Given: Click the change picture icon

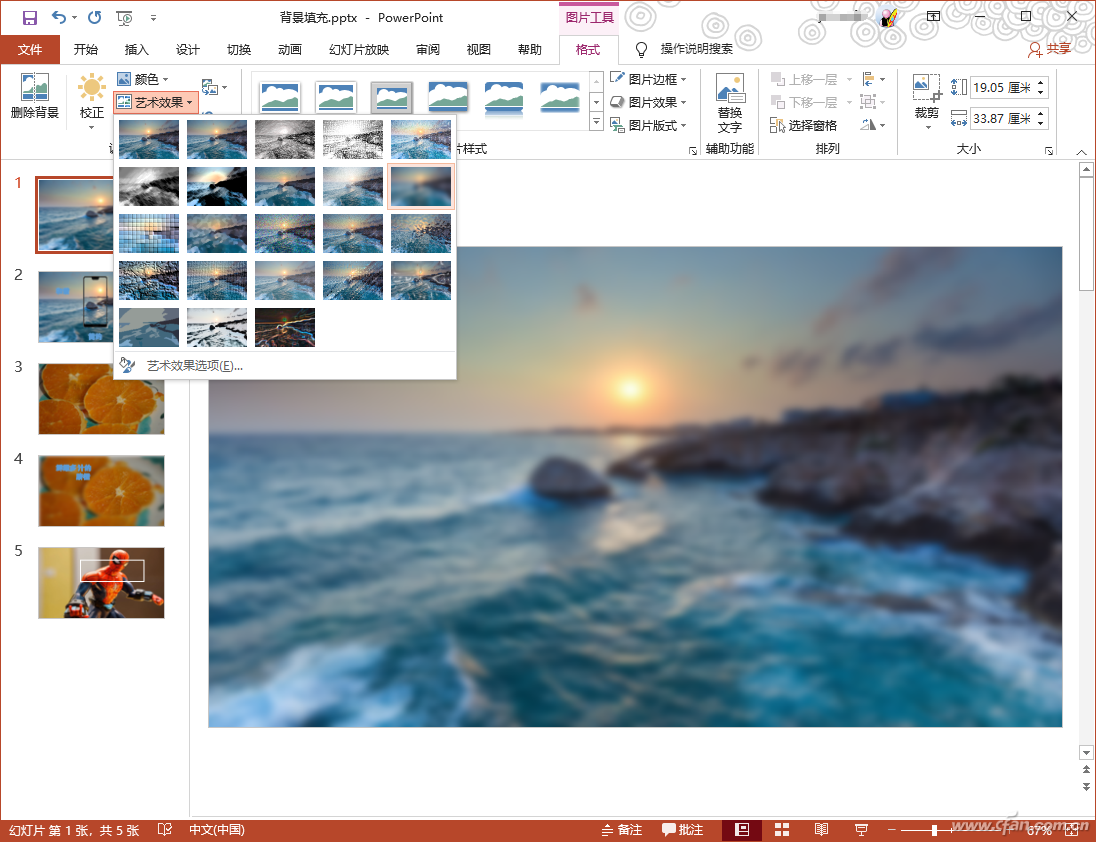Looking at the screenshot, I should pyautogui.click(x=213, y=87).
